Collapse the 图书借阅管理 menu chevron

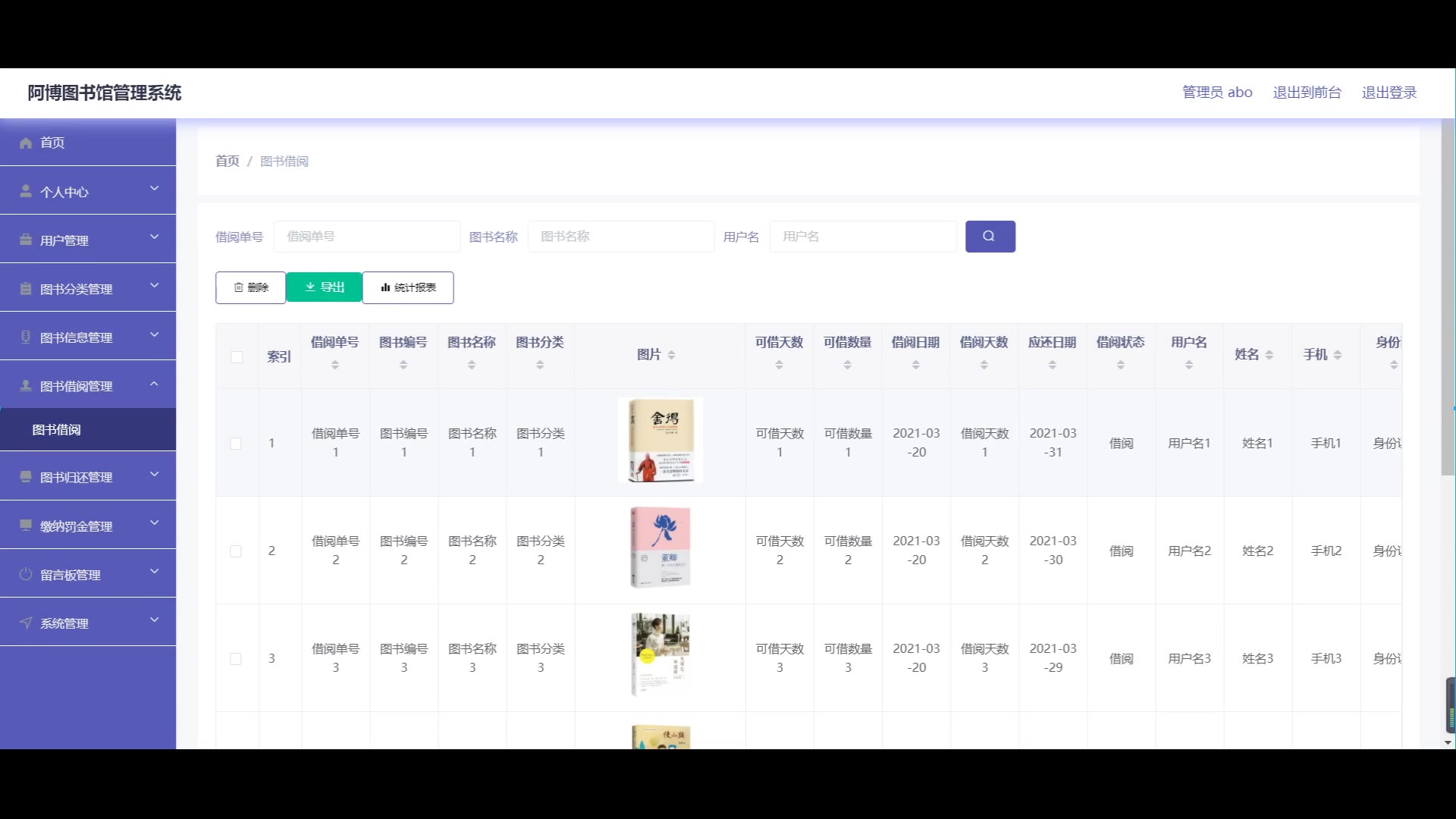[x=154, y=384]
